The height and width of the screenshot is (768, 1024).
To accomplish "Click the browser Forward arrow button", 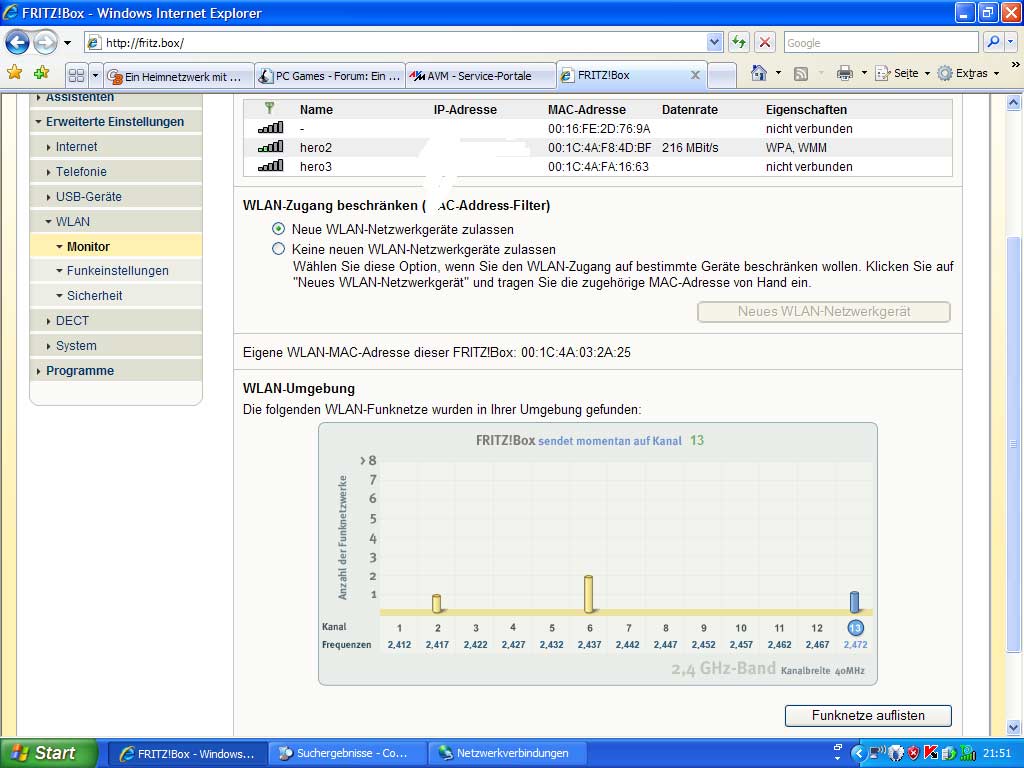I will [45, 43].
